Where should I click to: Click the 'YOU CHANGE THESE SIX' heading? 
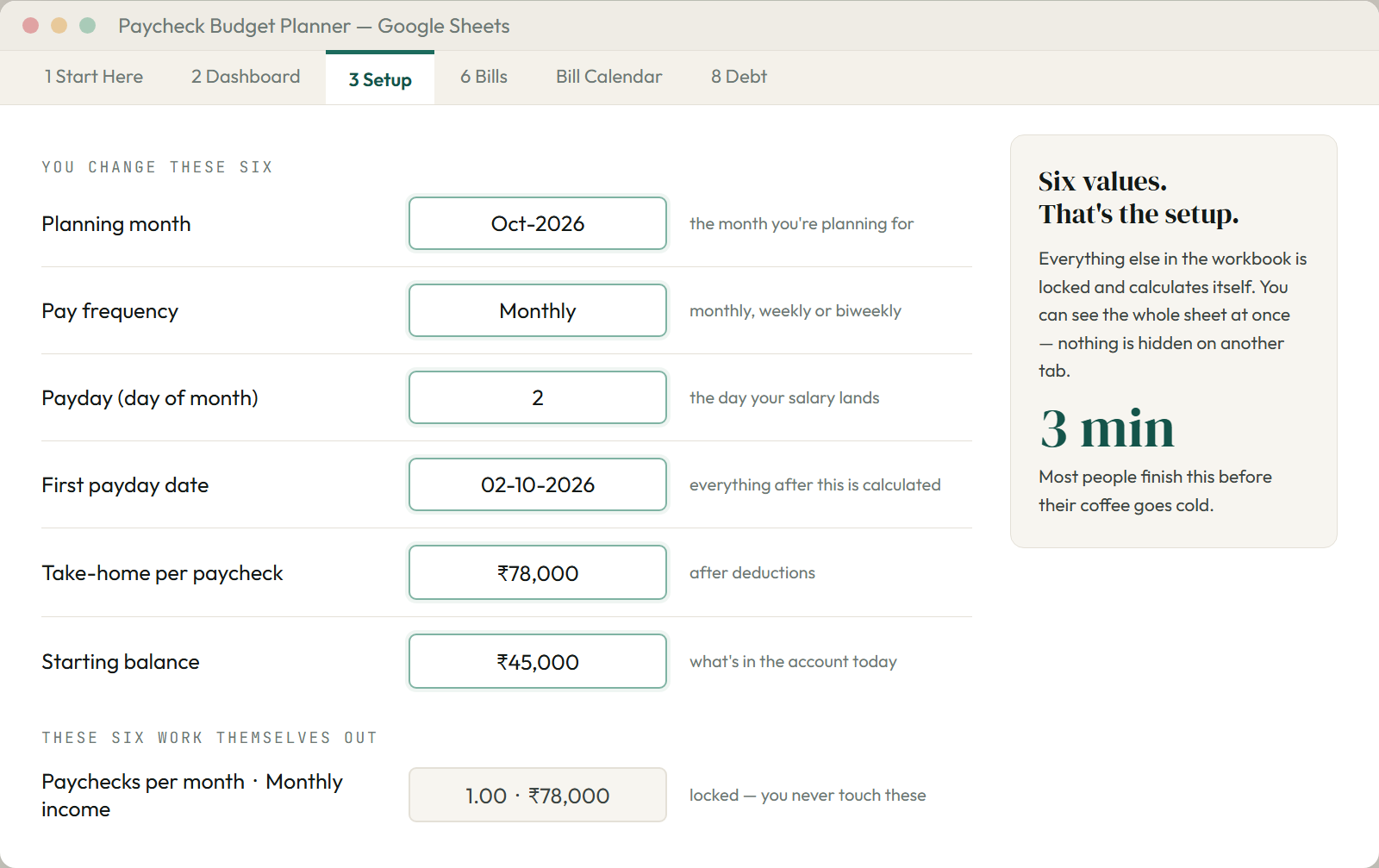tap(157, 167)
